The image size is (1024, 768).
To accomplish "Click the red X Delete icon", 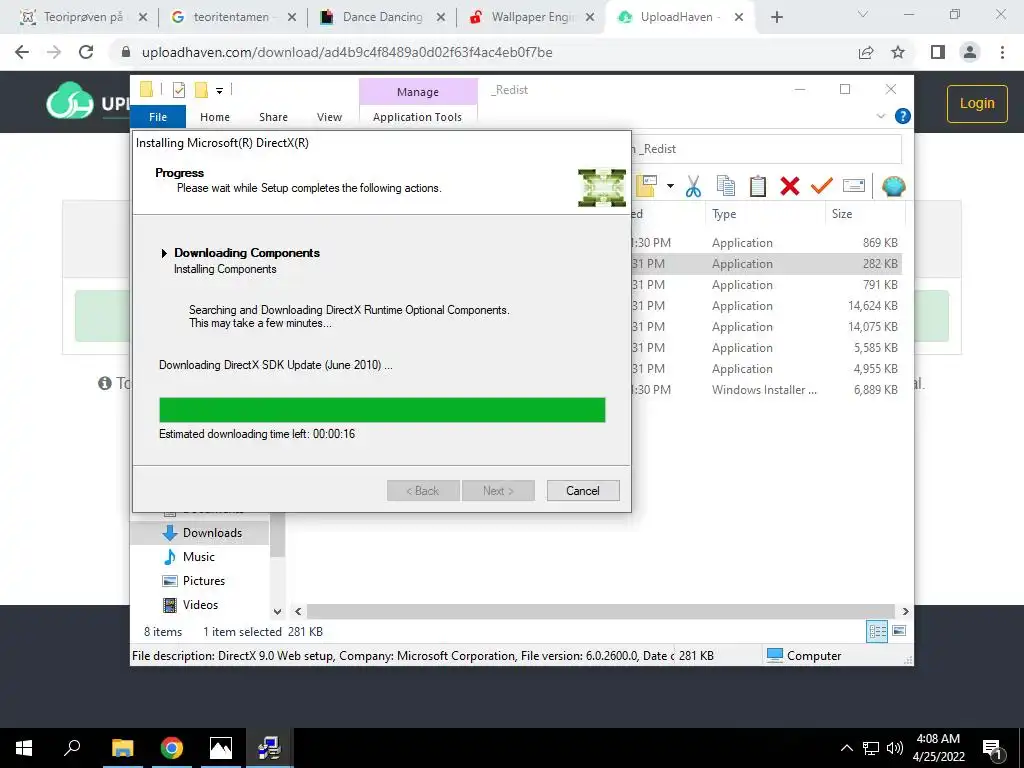I will click(790, 186).
